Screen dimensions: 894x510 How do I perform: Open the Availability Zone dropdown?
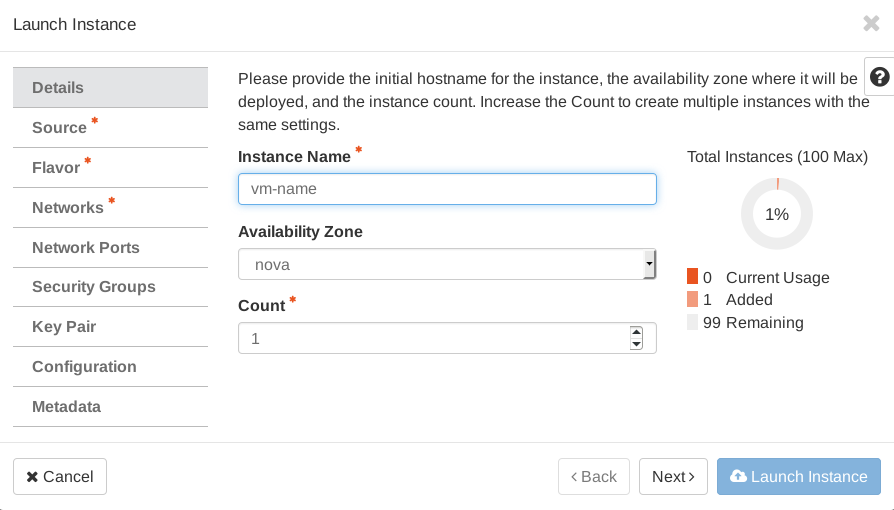pyautogui.click(x=447, y=264)
